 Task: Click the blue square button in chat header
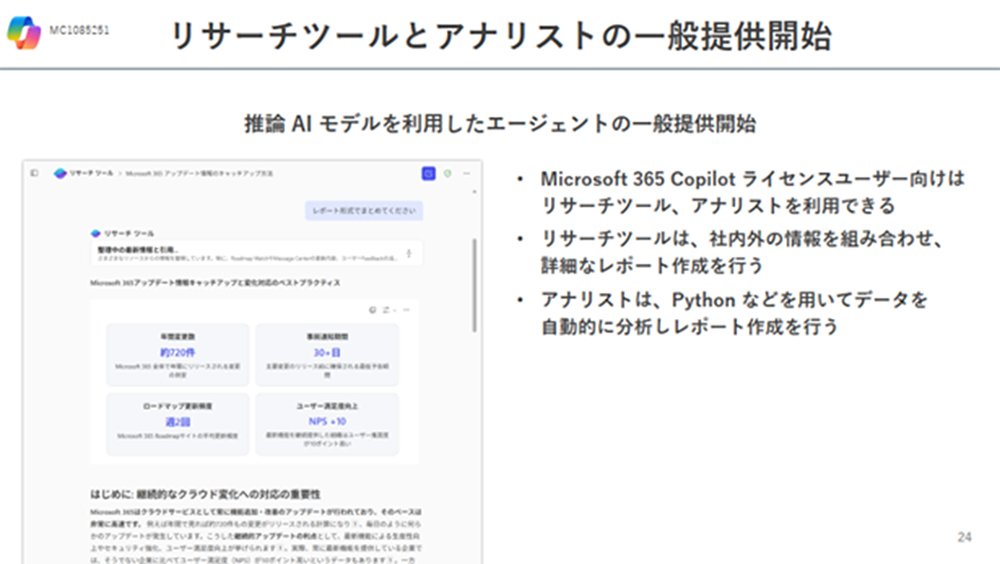click(429, 173)
